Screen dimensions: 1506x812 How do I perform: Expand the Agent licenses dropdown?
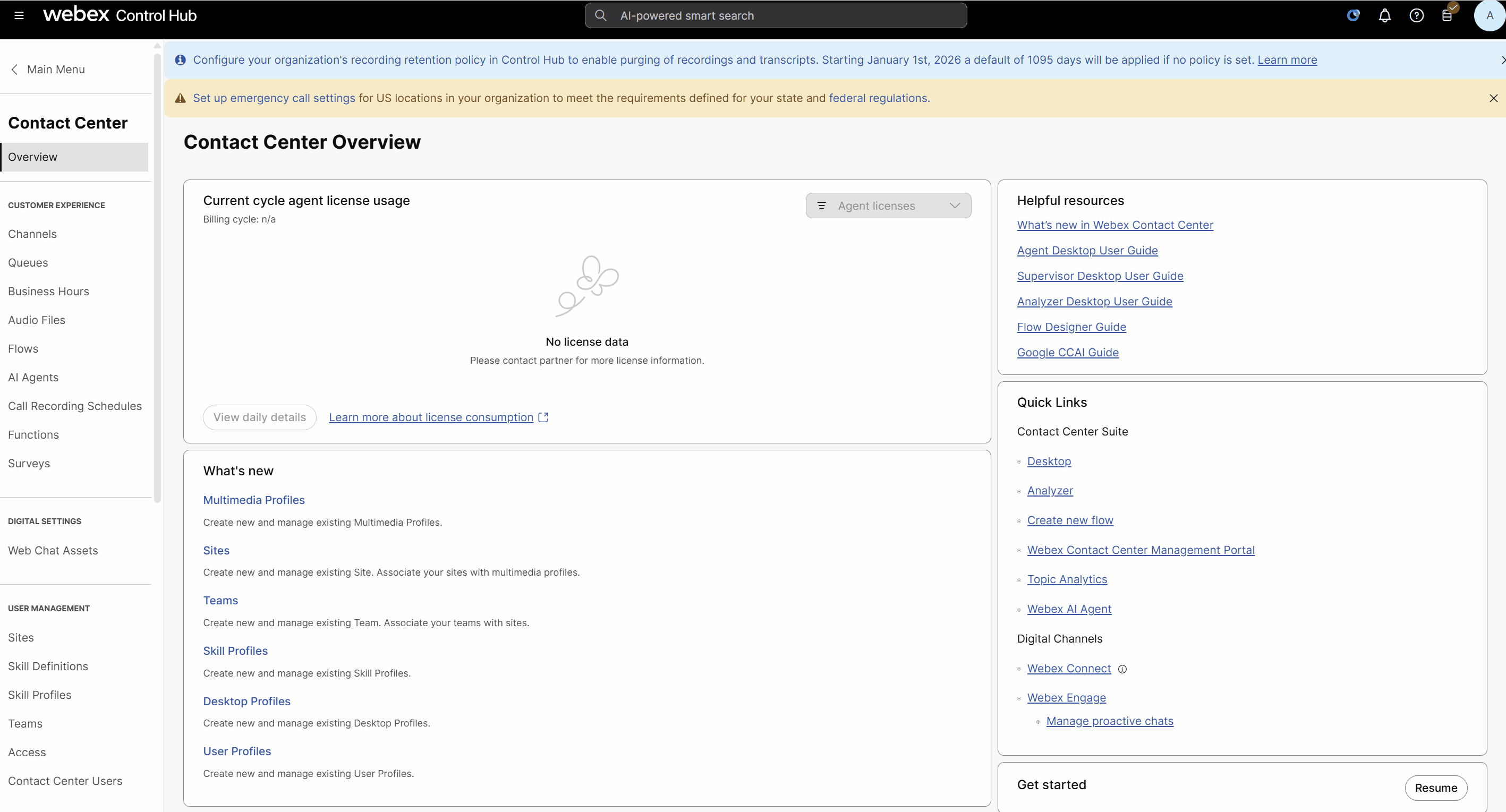[888, 206]
